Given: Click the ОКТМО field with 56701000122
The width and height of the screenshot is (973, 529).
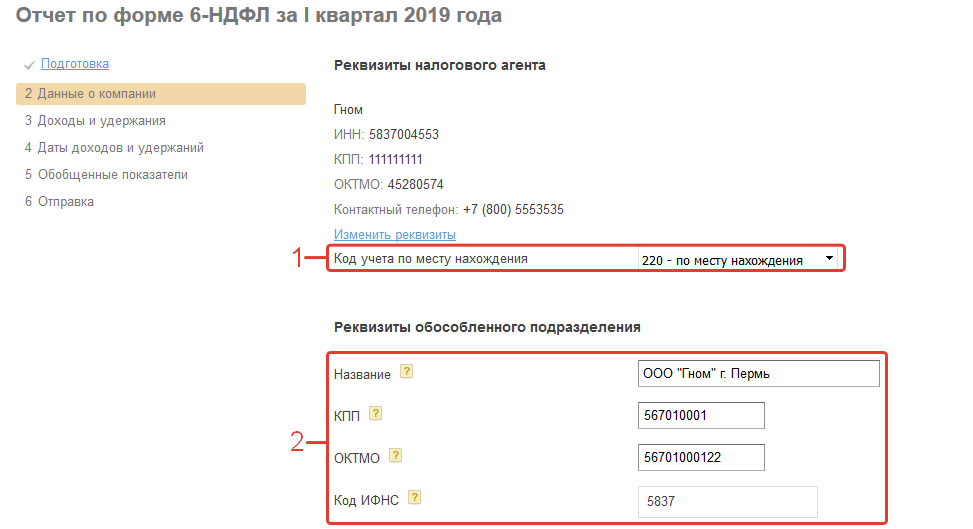Looking at the screenshot, I should (x=700, y=457).
